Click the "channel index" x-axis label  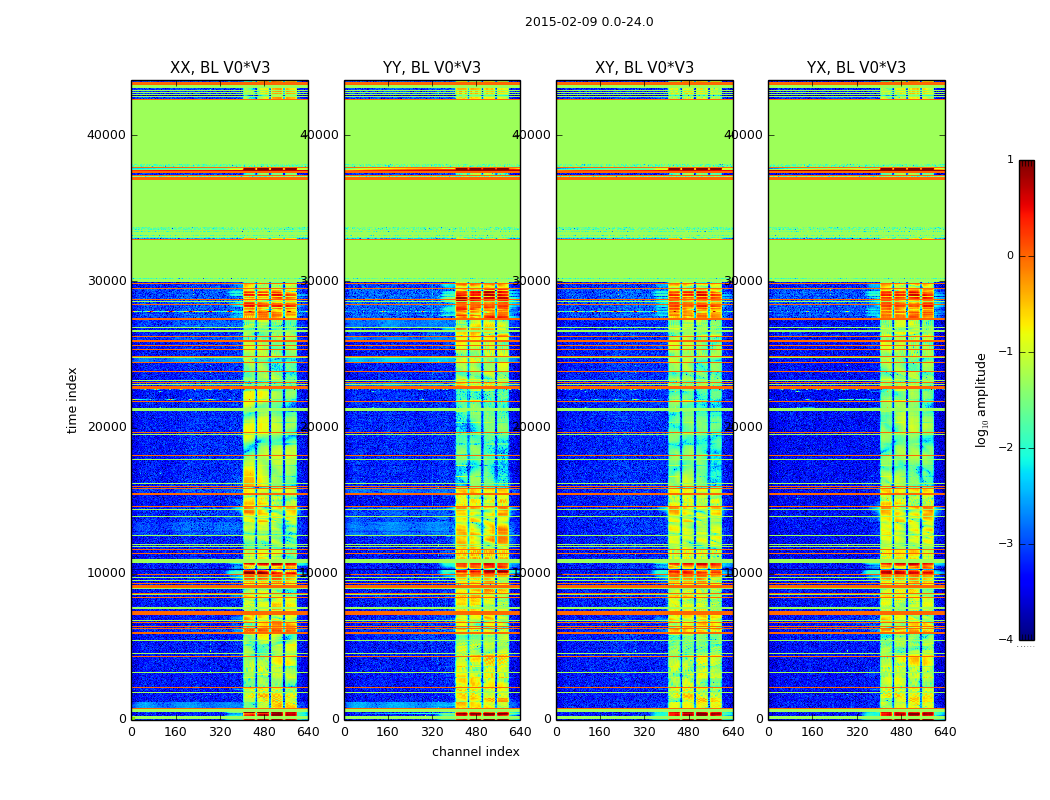(x=476, y=752)
